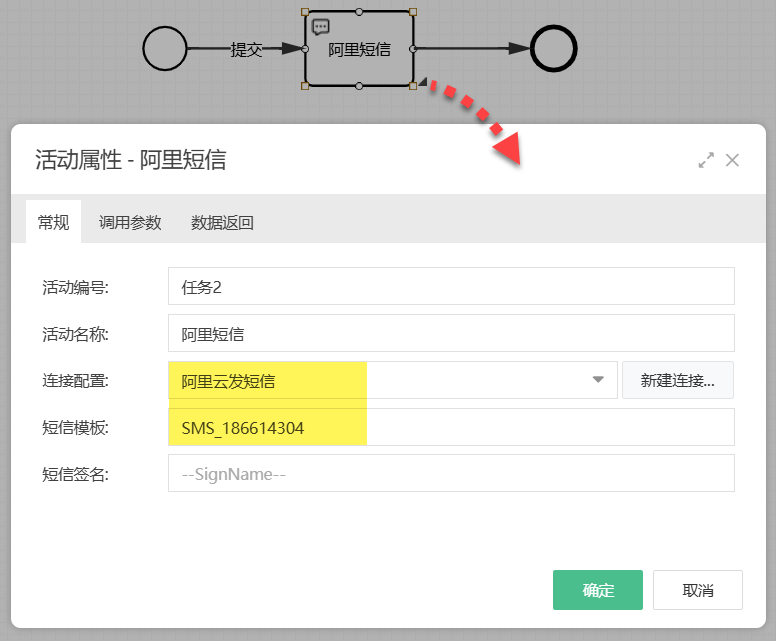Click the resize triangle of 阿里短信 node
The width and height of the screenshot is (776, 641).
[423, 82]
